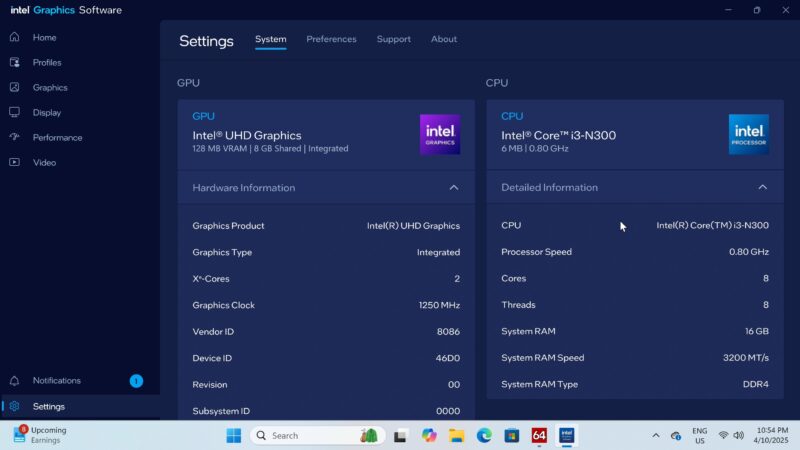Click the Device ID value 46D0
This screenshot has width=800, height=450.
[x=447, y=358]
